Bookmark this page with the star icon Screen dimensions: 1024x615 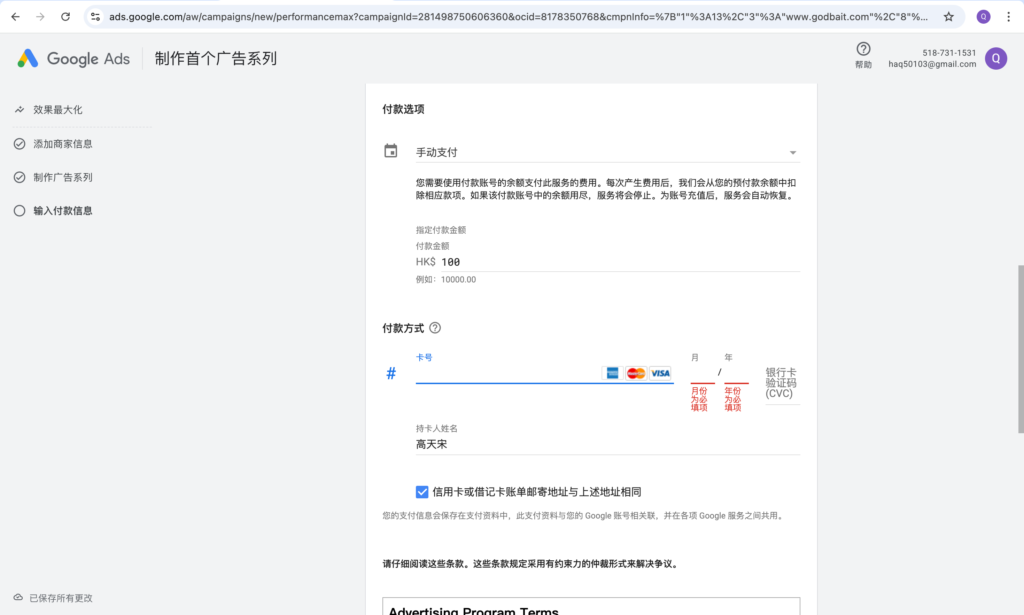pyautogui.click(x=948, y=17)
